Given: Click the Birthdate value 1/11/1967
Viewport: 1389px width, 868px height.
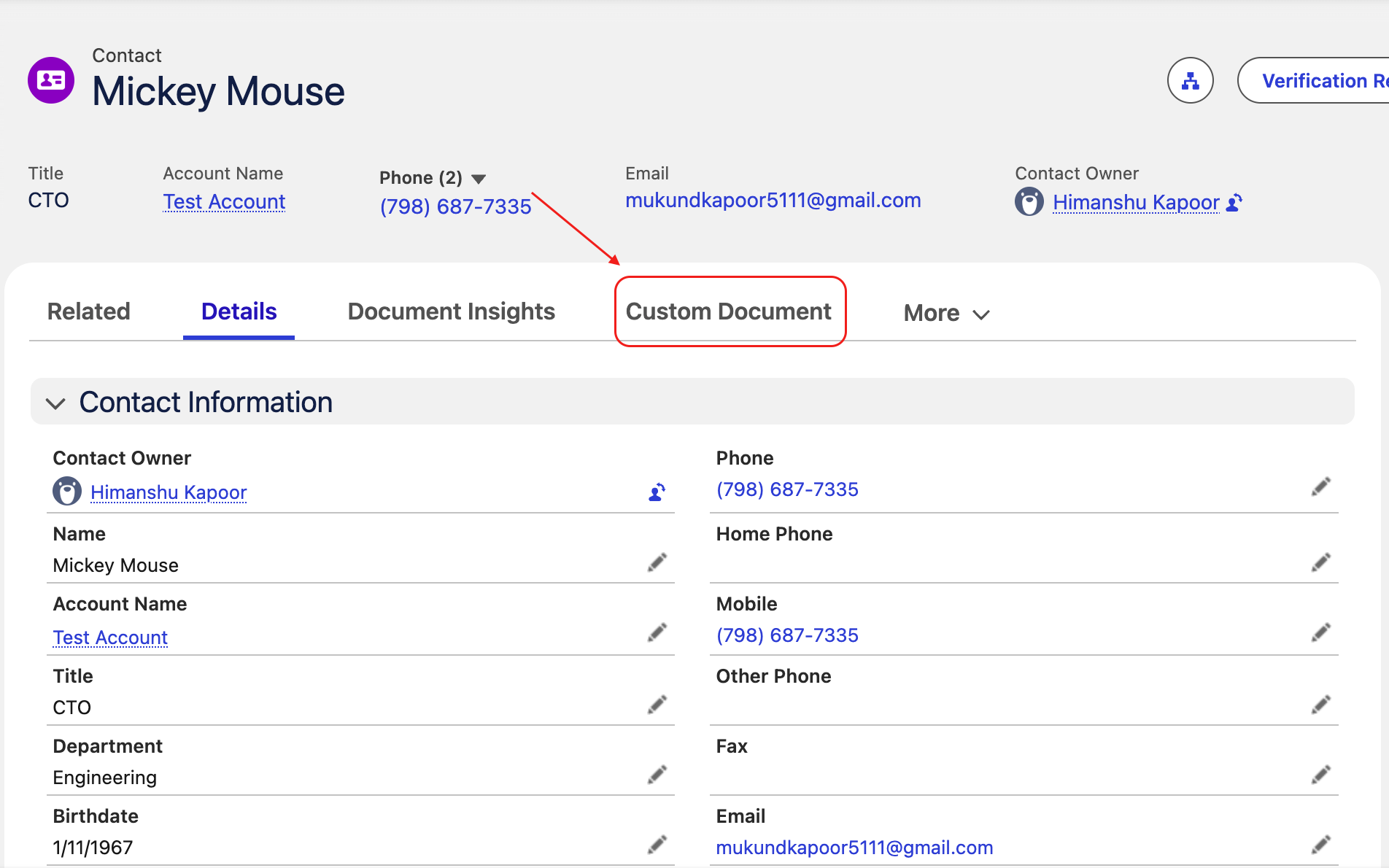Looking at the screenshot, I should [93, 848].
